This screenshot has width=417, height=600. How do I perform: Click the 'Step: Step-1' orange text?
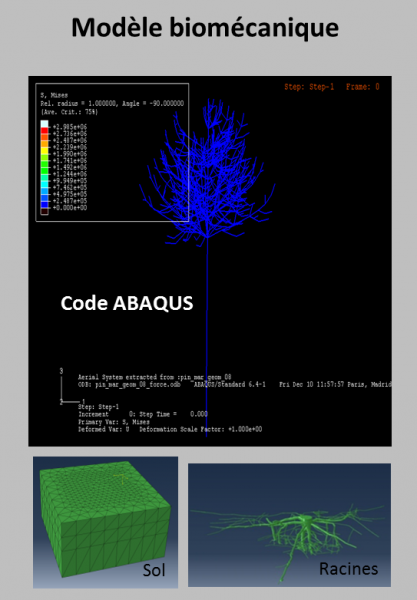[309, 87]
